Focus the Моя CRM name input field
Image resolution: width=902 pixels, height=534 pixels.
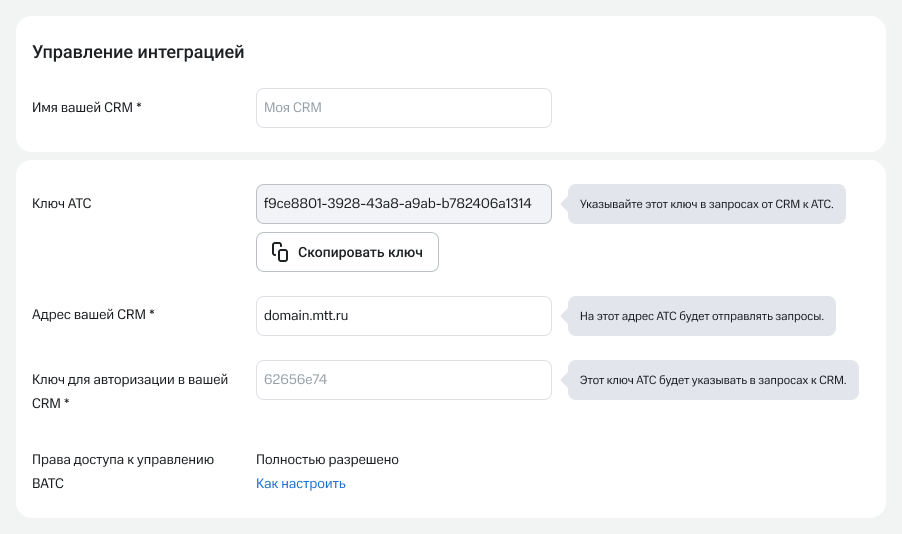[x=403, y=108]
